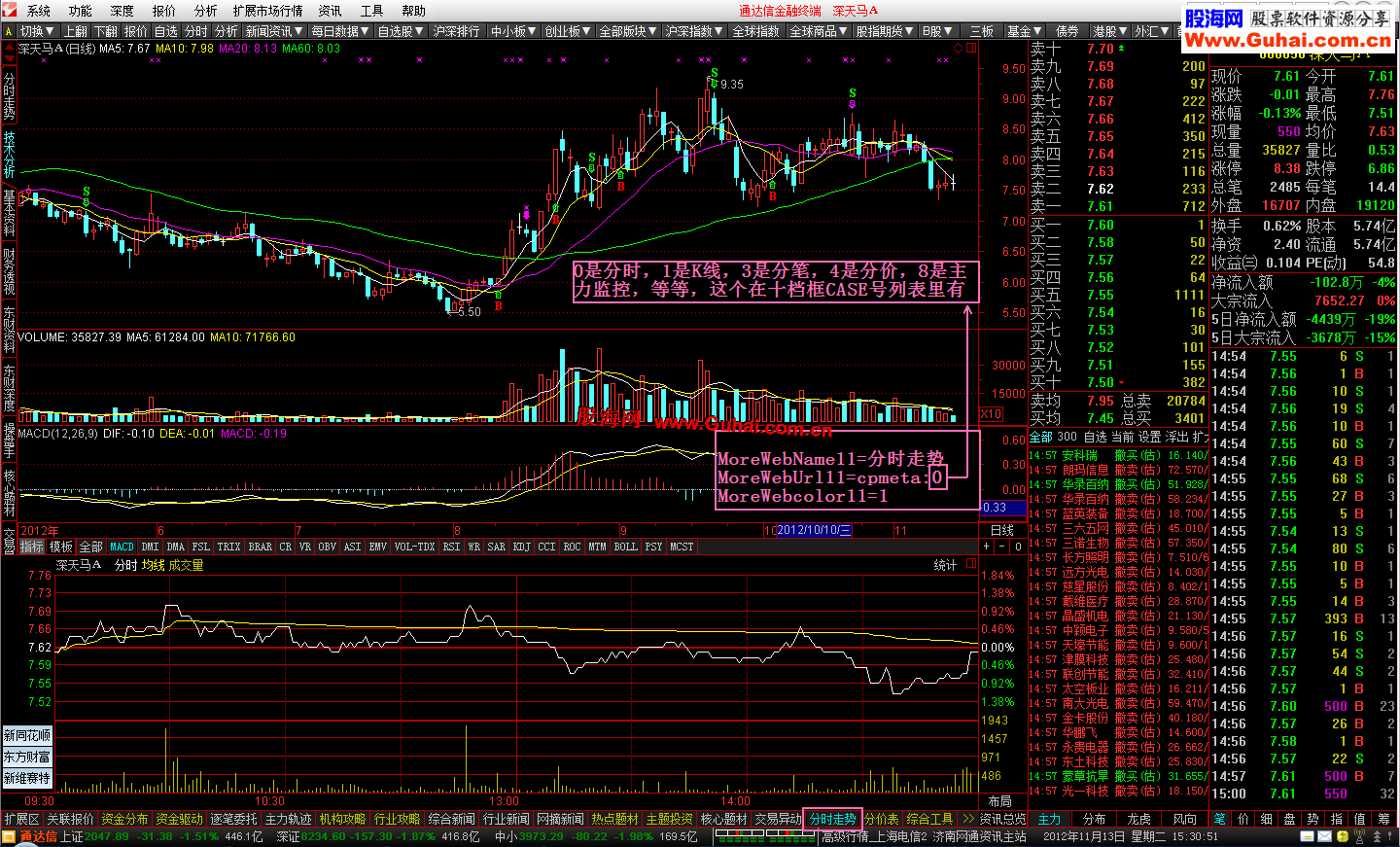Select the MACD indicator tab

tap(122, 547)
